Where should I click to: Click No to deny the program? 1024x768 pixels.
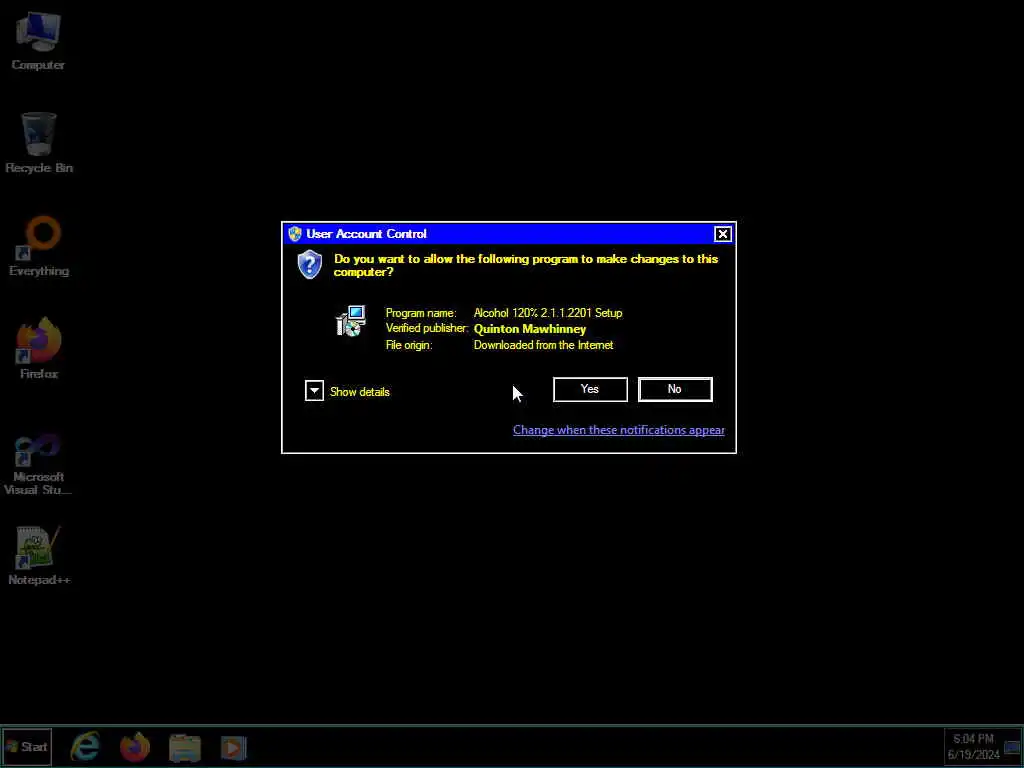(x=675, y=389)
